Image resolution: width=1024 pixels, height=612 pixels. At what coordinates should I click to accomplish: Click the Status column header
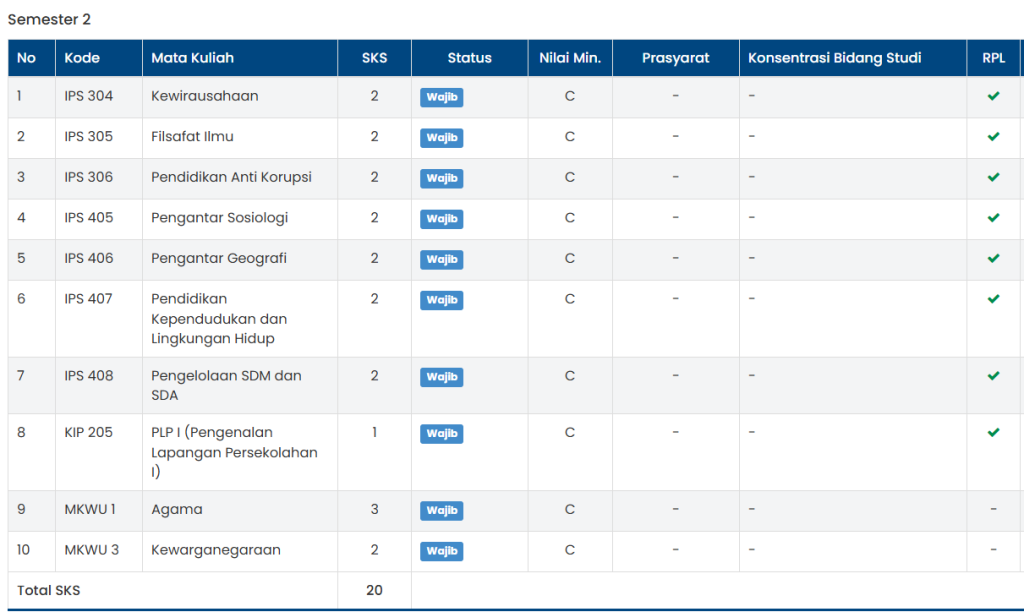(470, 58)
